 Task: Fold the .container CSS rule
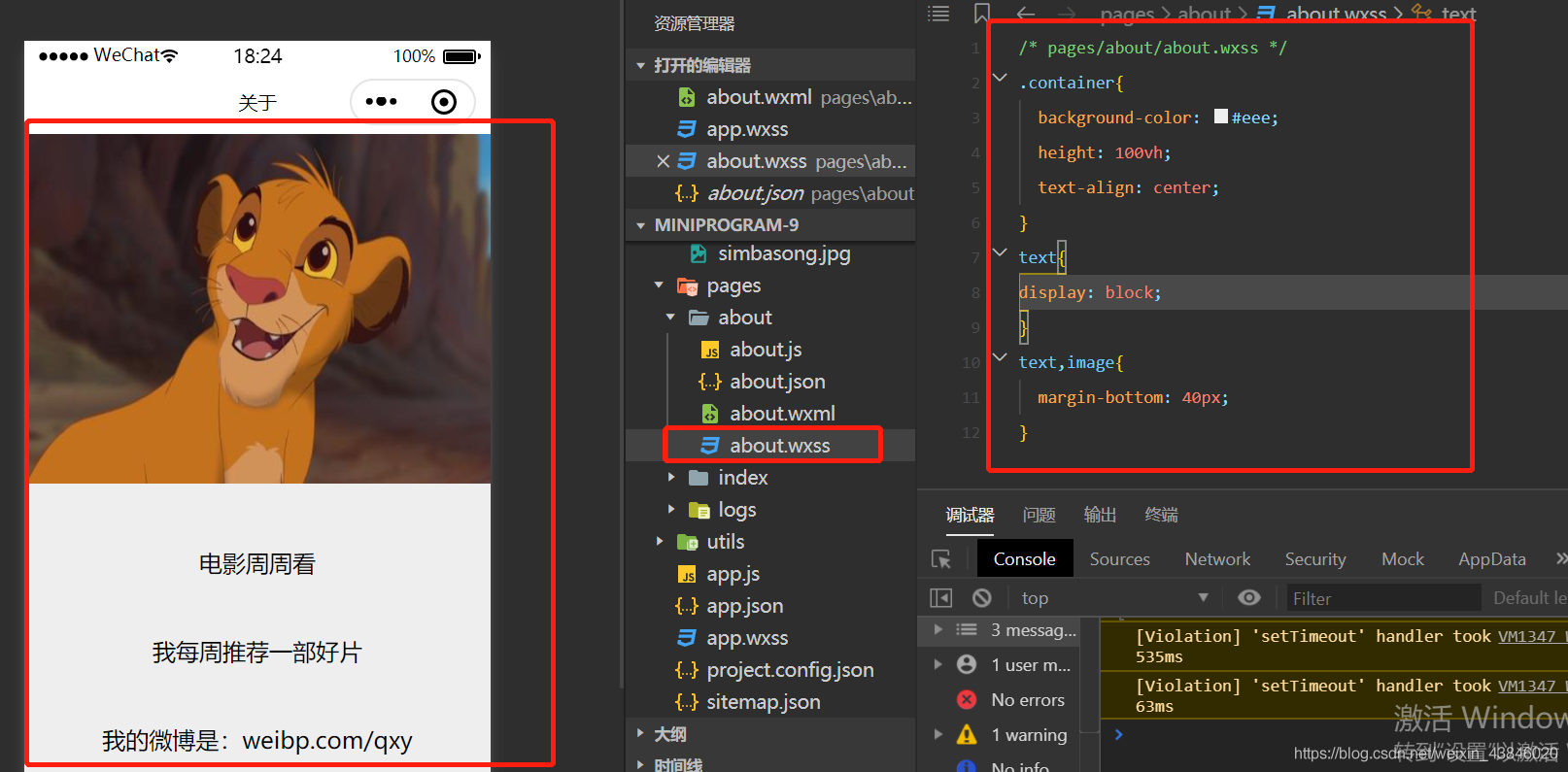coord(1000,78)
